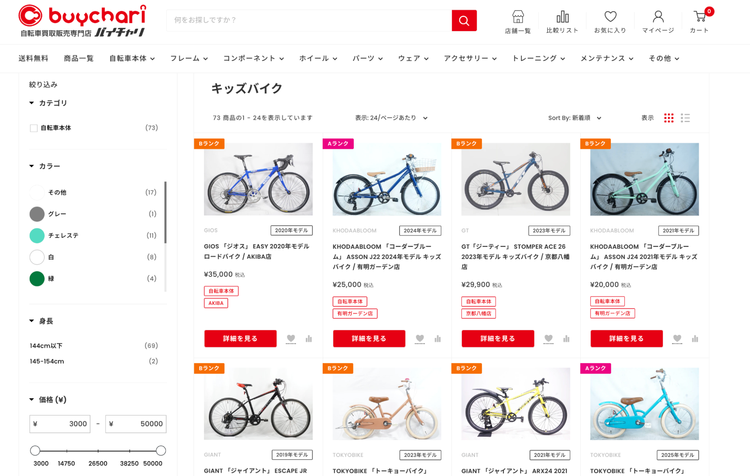
Task: Check the 自転車本体 category checkbox
Action: 33,128
